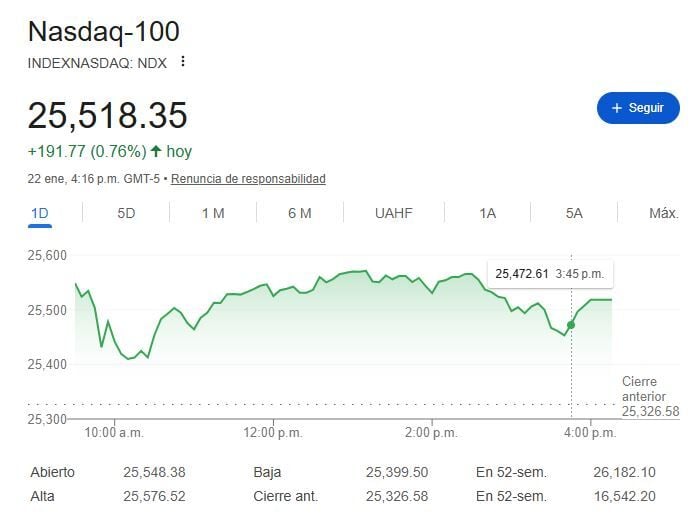Screen dimensions: 694x526
Task: Open the Renuncia de responsabilidad link
Action: pyautogui.click(x=248, y=179)
